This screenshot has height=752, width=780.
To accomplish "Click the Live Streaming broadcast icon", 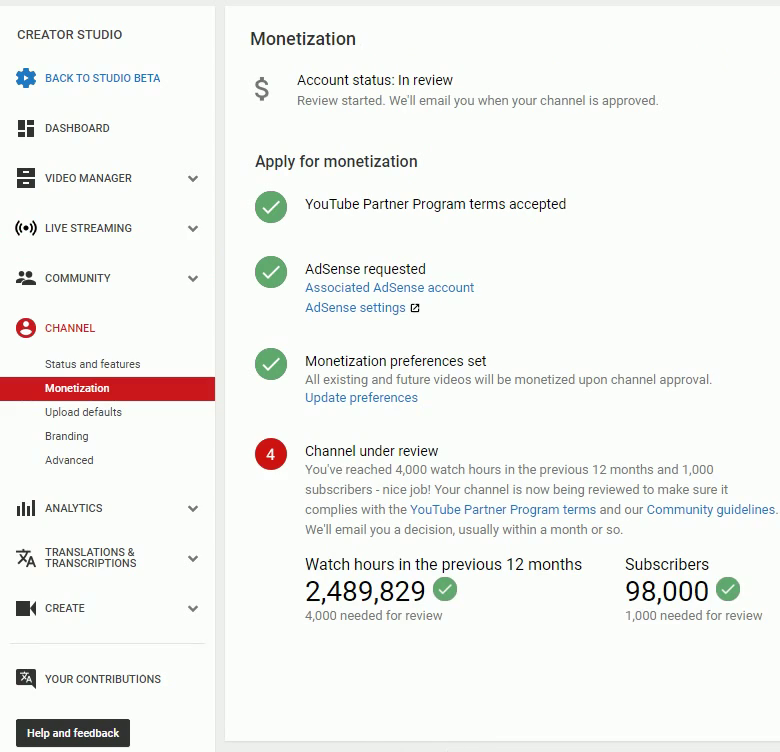I will (26, 228).
